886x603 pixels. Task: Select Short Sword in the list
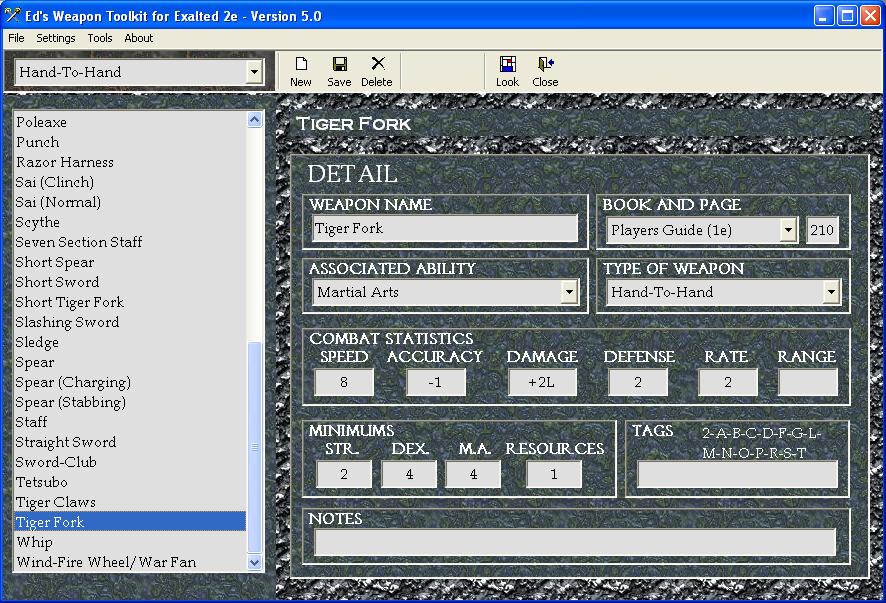(130, 282)
